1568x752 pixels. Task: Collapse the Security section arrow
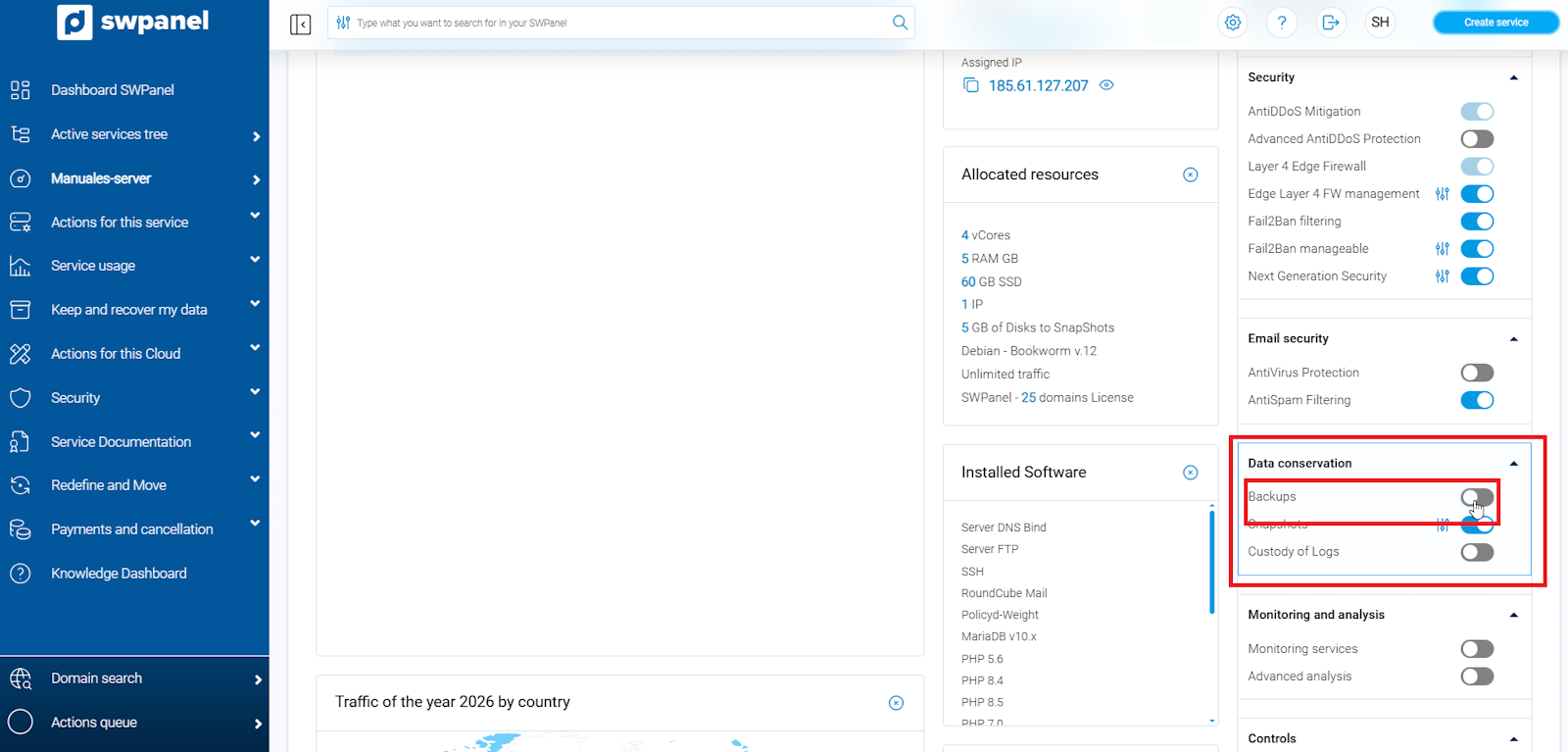(x=1513, y=77)
